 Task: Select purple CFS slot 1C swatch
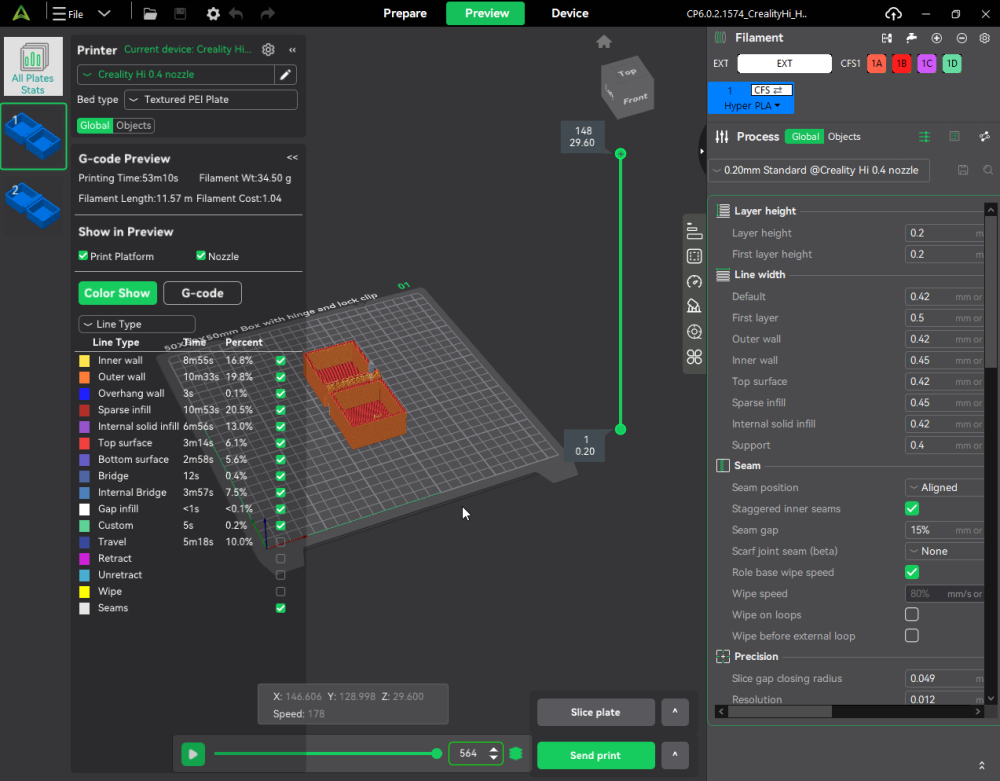(927, 64)
